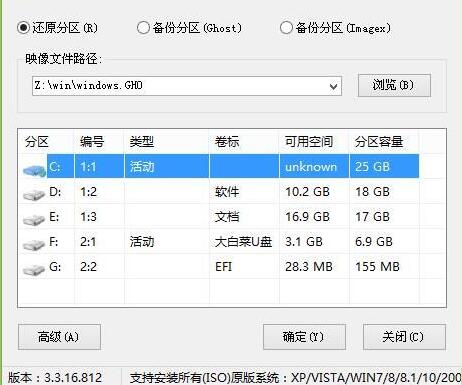
Task: Confirm with the 确定 (Y) button
Action: pyautogui.click(x=304, y=337)
